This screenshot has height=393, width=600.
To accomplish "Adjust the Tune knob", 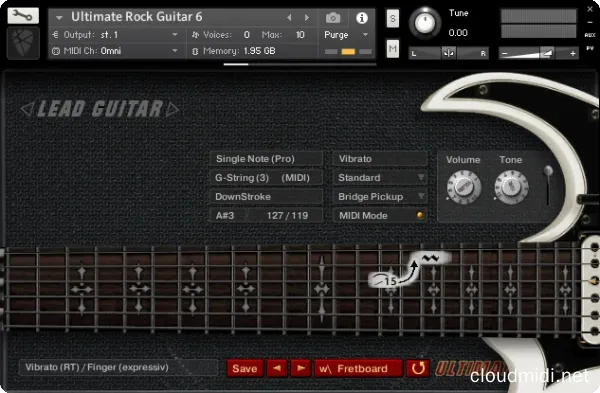I will 425,23.
